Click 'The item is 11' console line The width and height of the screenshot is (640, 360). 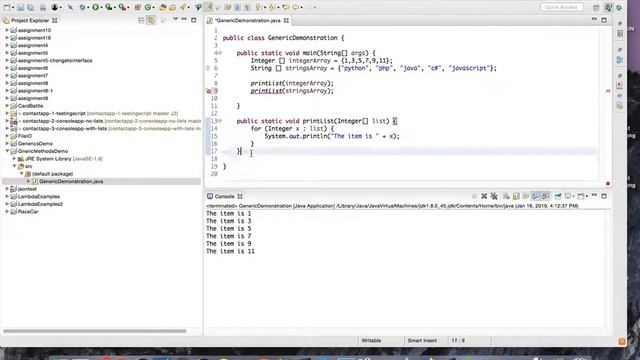click(230, 251)
